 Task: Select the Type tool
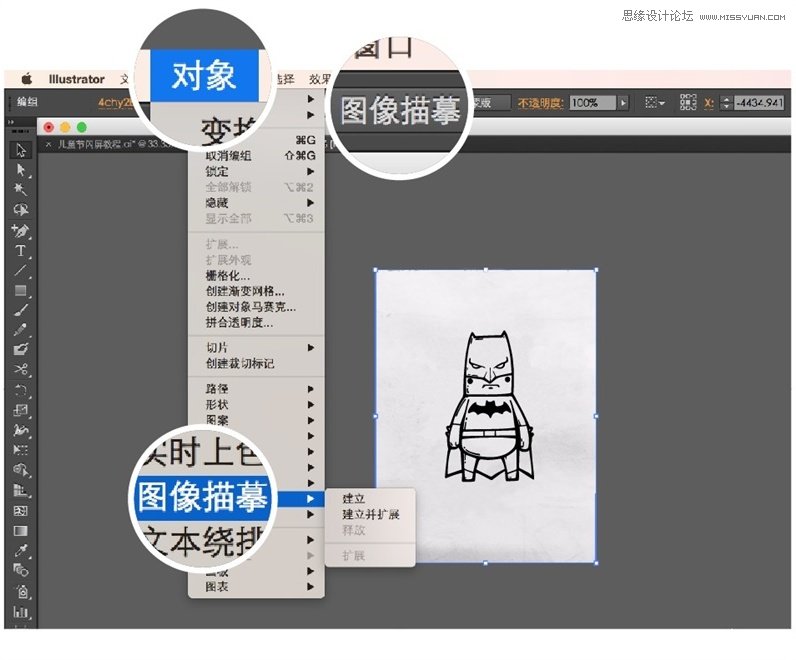coord(21,251)
